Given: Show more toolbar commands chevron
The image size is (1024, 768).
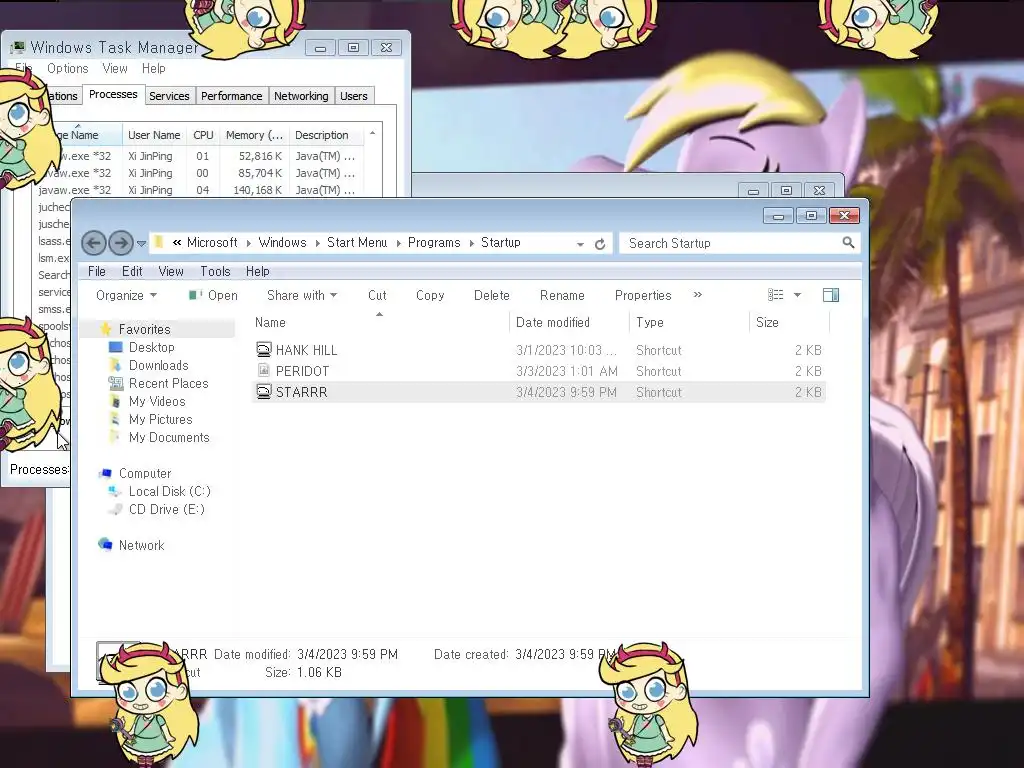Looking at the screenshot, I should pos(697,295).
